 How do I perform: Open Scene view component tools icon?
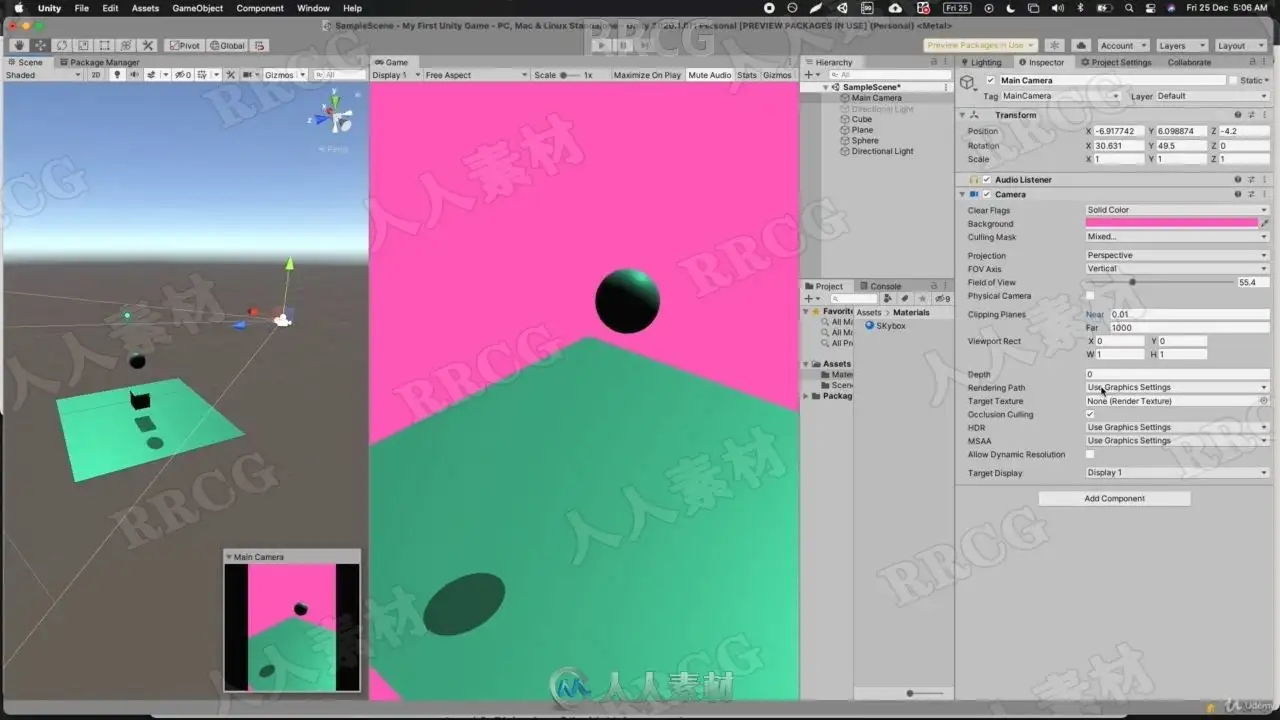231,75
